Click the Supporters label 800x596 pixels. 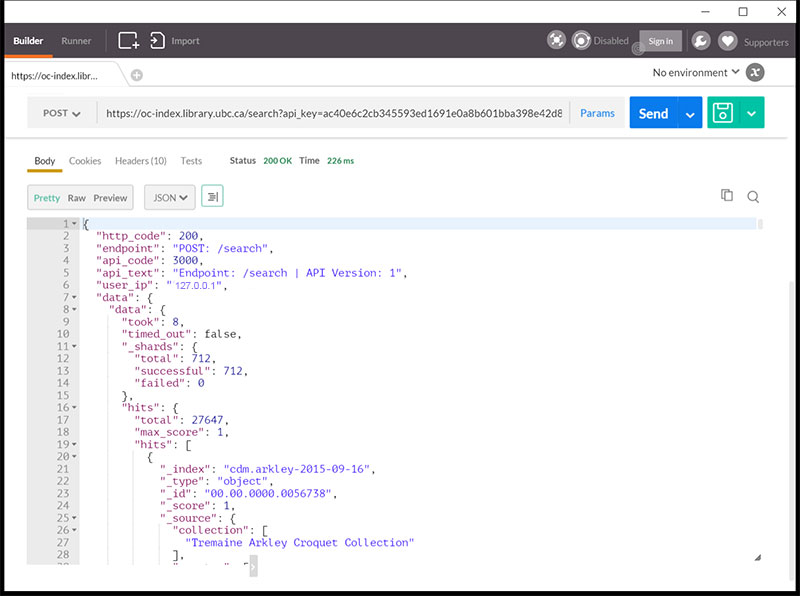[x=766, y=42]
